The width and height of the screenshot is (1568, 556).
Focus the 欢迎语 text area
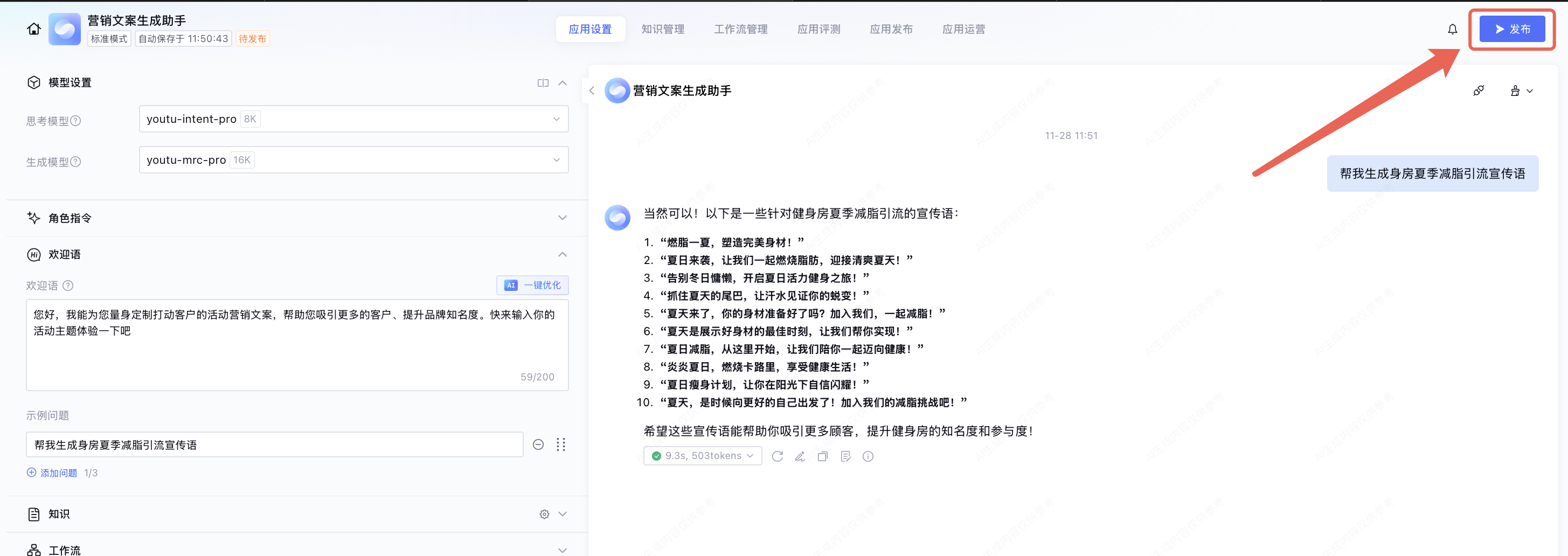point(297,344)
